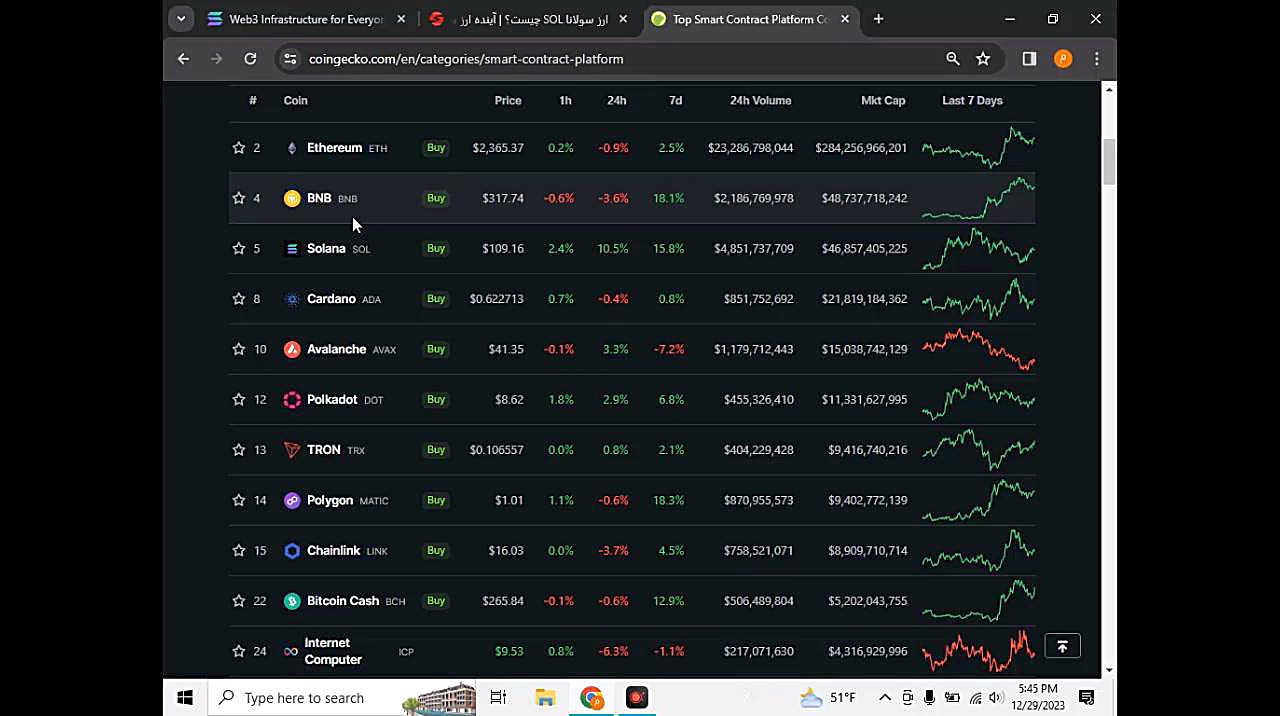1280x716 pixels.
Task: Star Solana to add to watchlist
Action: 238,248
